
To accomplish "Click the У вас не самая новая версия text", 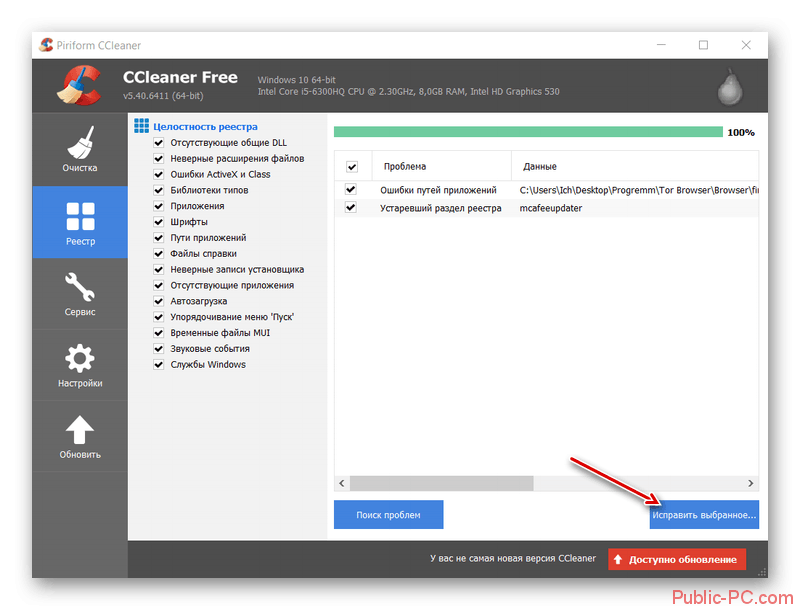I will 513,558.
